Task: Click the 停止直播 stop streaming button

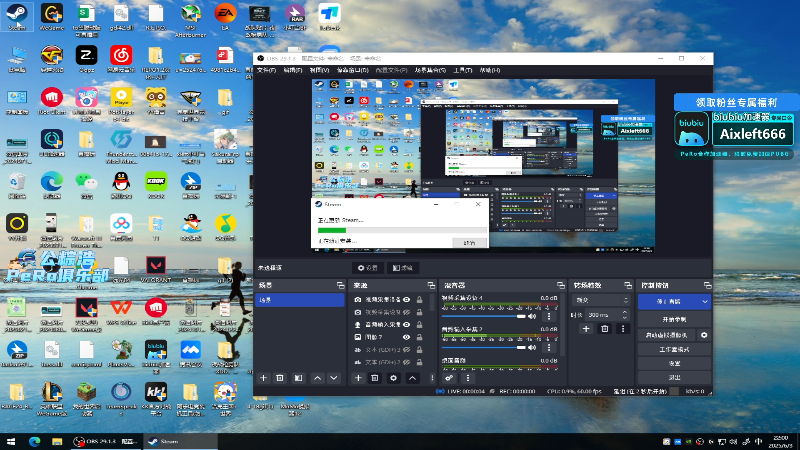Action: pyautogui.click(x=668, y=302)
